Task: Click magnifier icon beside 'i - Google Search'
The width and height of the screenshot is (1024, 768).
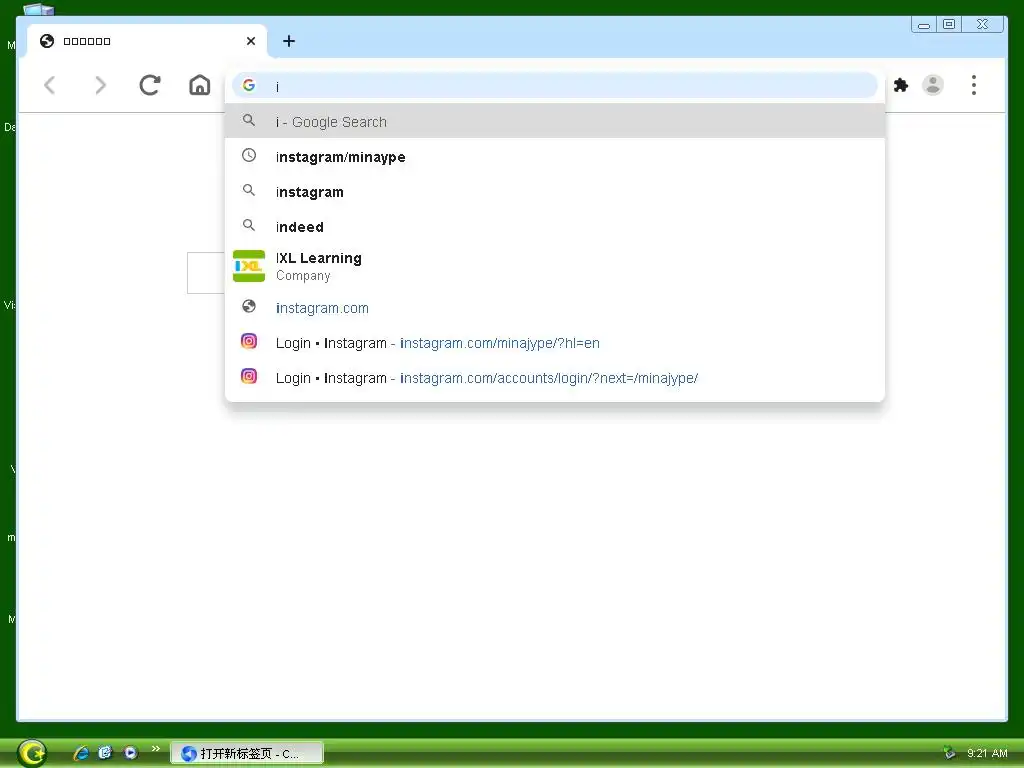Action: (249, 120)
